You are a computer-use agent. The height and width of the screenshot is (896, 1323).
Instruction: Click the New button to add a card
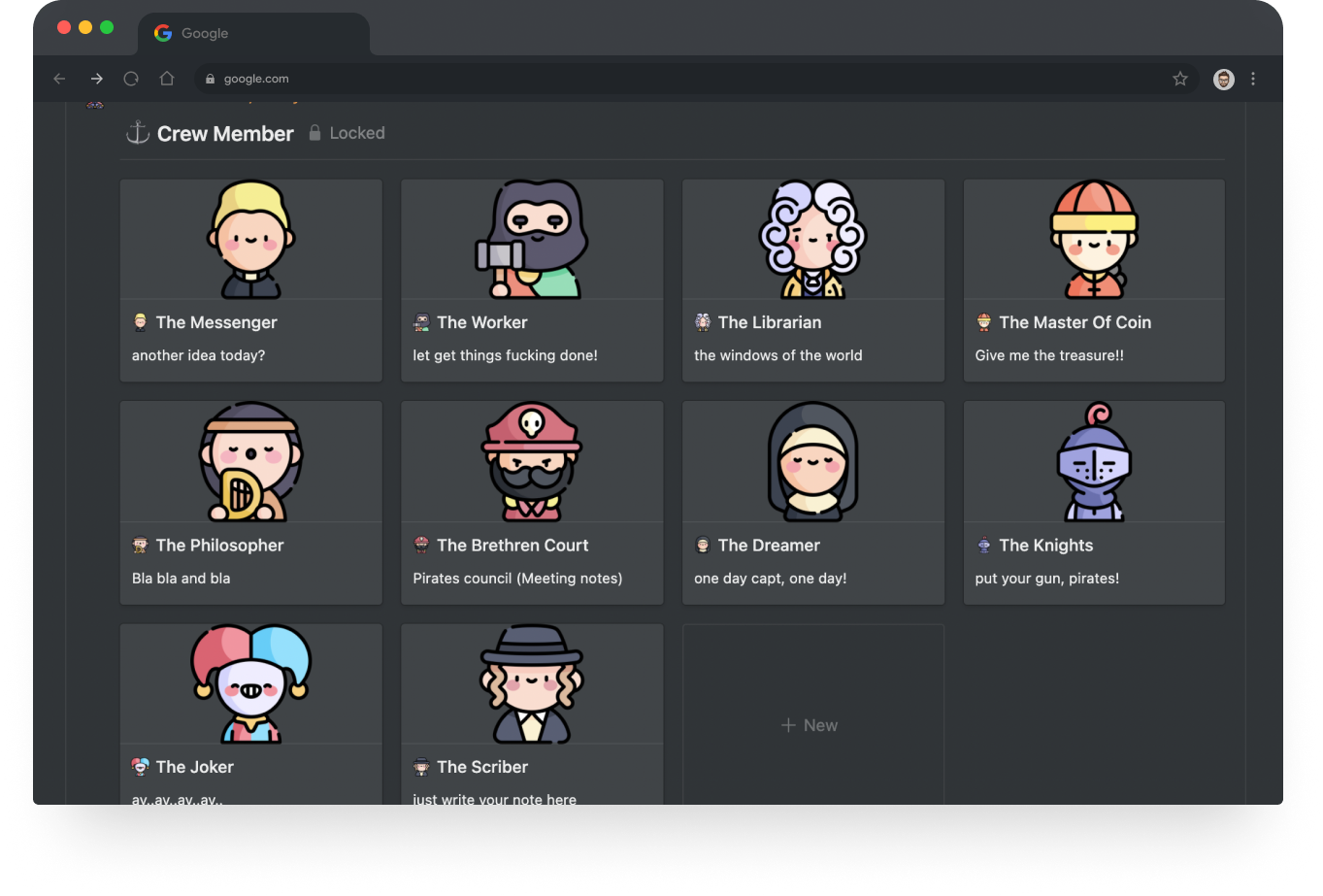pyautogui.click(x=810, y=724)
